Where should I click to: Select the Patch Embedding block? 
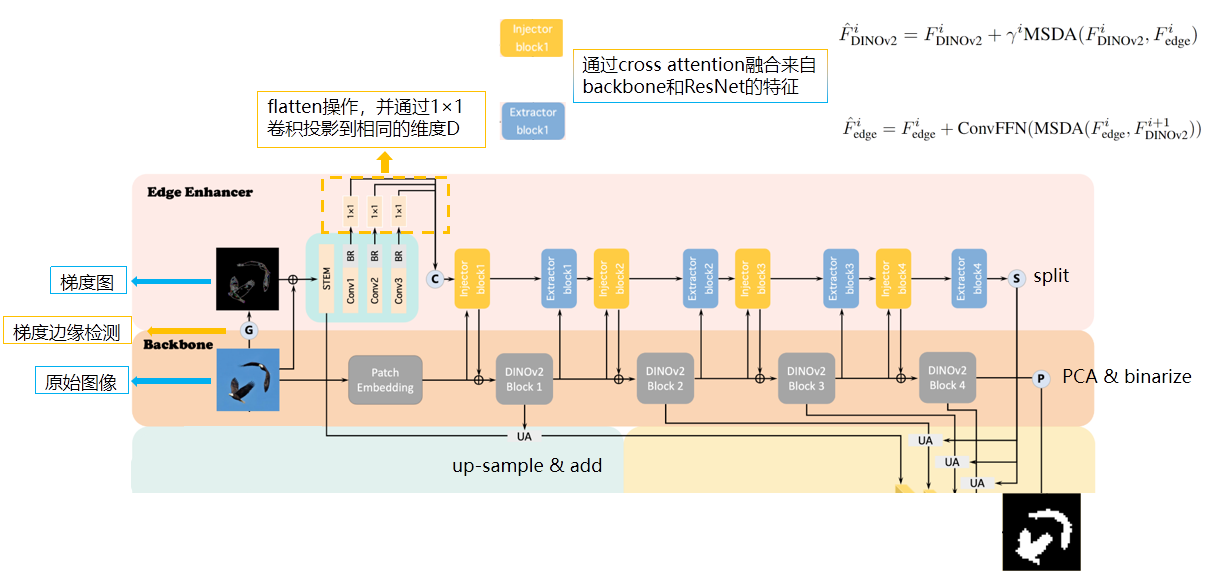coord(386,380)
